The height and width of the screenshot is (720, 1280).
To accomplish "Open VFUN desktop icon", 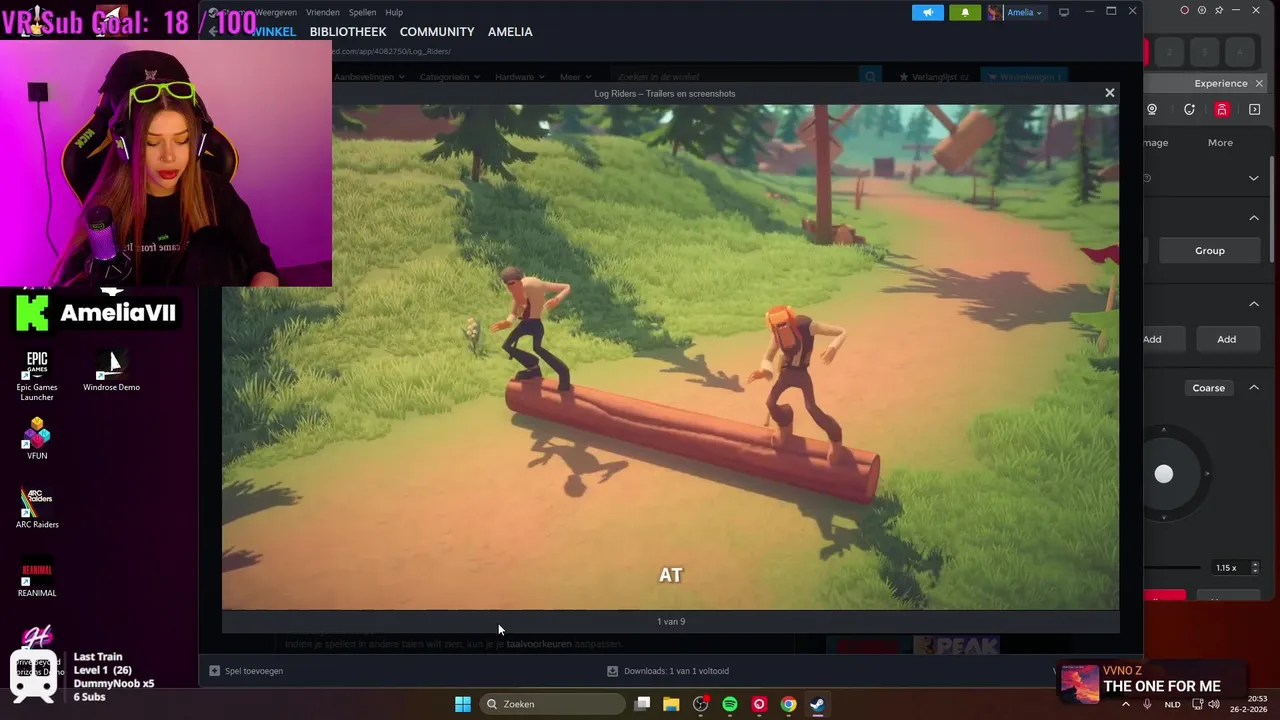I will point(37,439).
